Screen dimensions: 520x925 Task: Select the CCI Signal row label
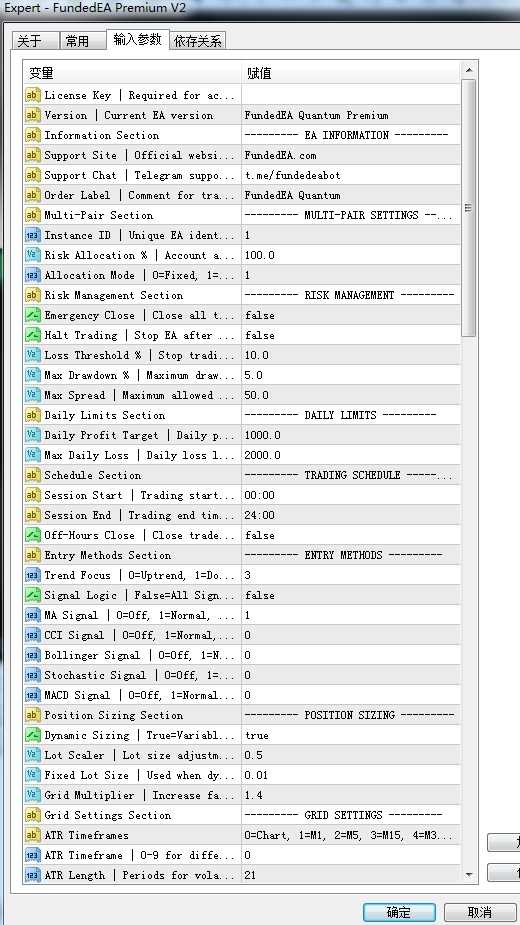pos(139,635)
